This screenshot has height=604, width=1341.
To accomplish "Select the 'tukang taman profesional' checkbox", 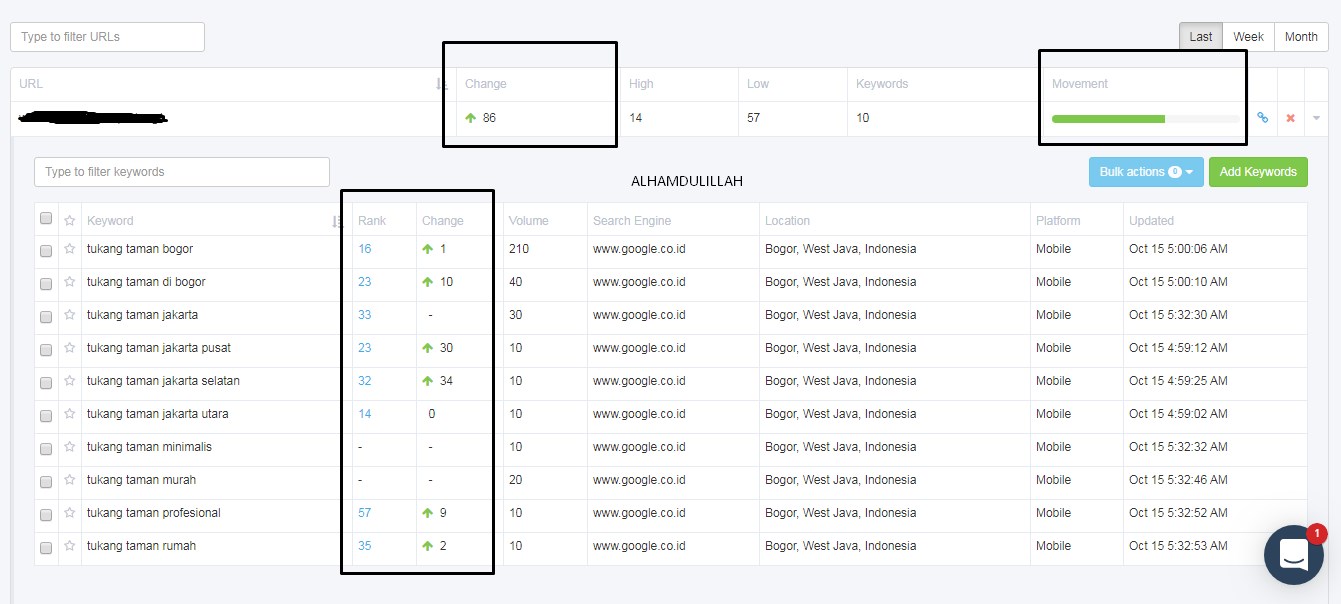I will click(46, 514).
